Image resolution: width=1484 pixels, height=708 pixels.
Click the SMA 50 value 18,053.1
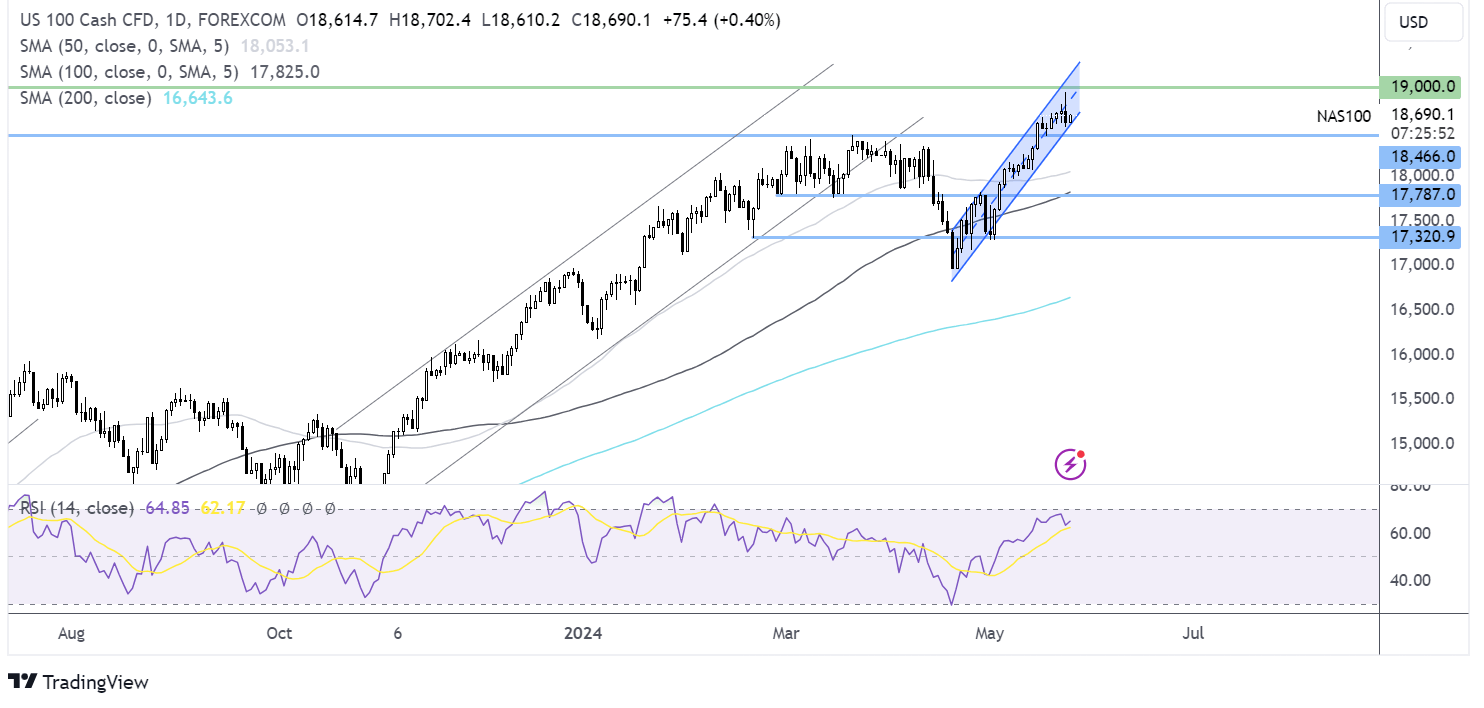(x=276, y=46)
